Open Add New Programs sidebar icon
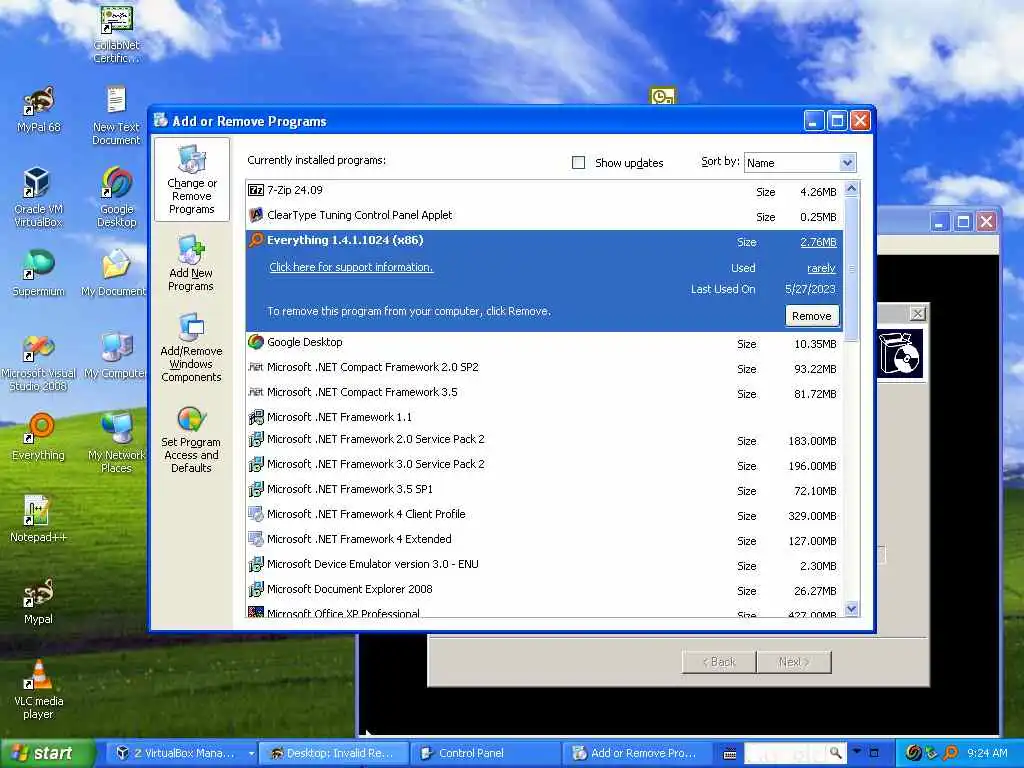1024x768 pixels. pyautogui.click(x=191, y=263)
